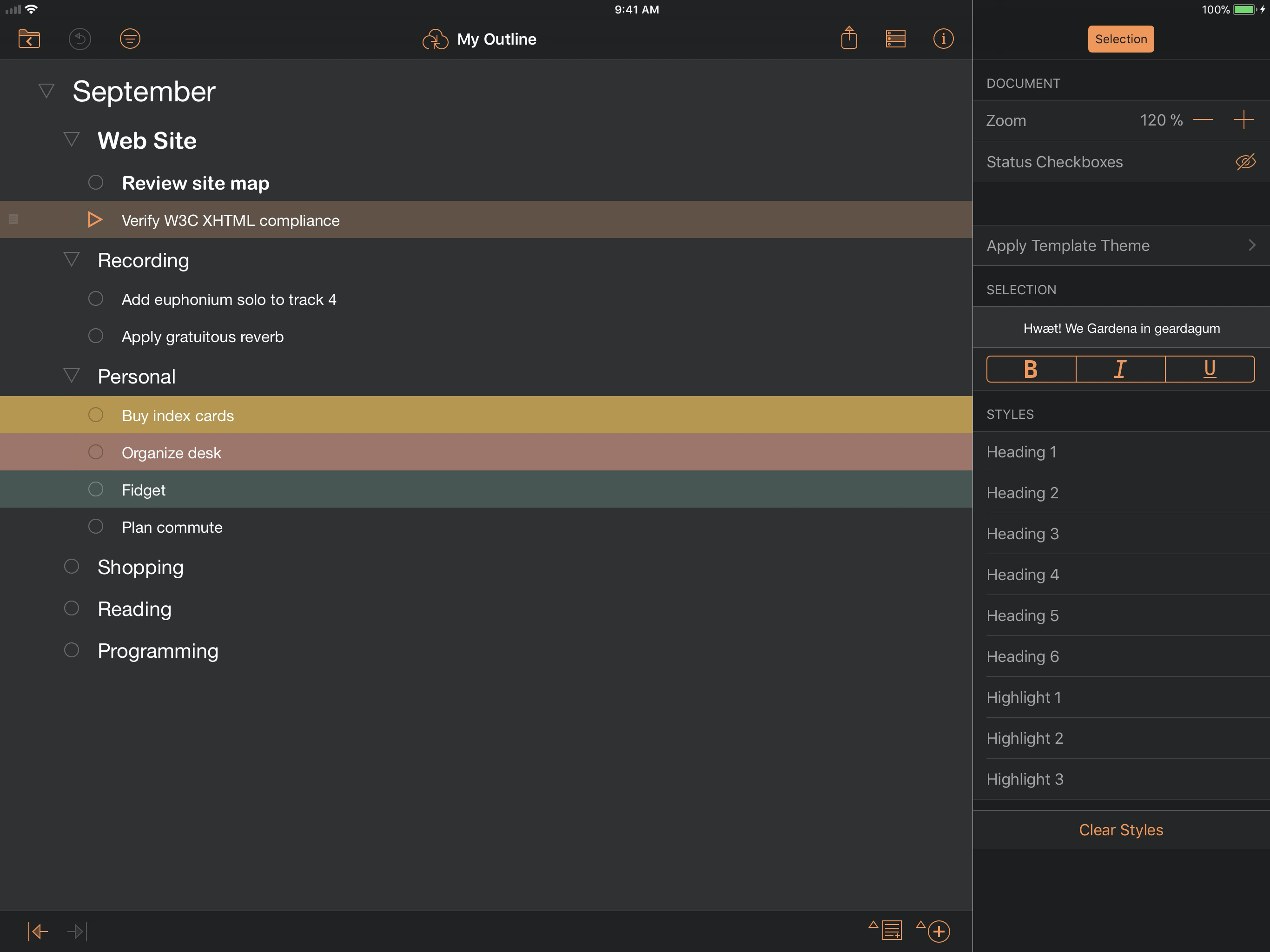Open the document browser folder icon
This screenshot has height=952, width=1270.
point(29,39)
